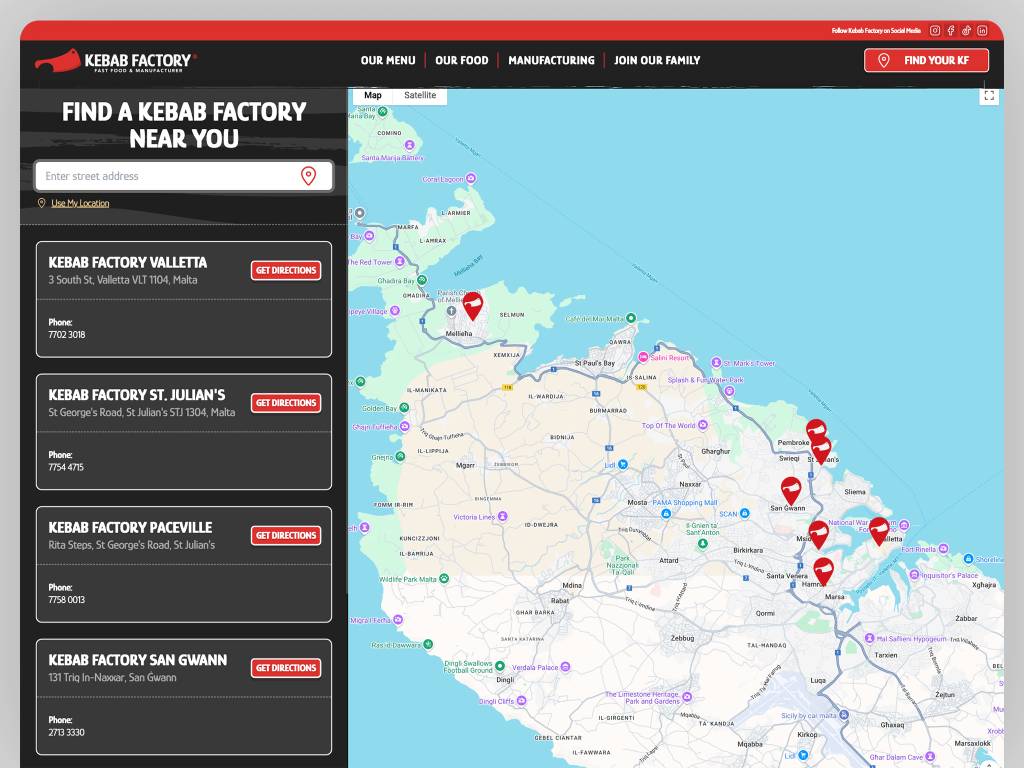Click the Inquisitor's Palace map marker

[914, 575]
